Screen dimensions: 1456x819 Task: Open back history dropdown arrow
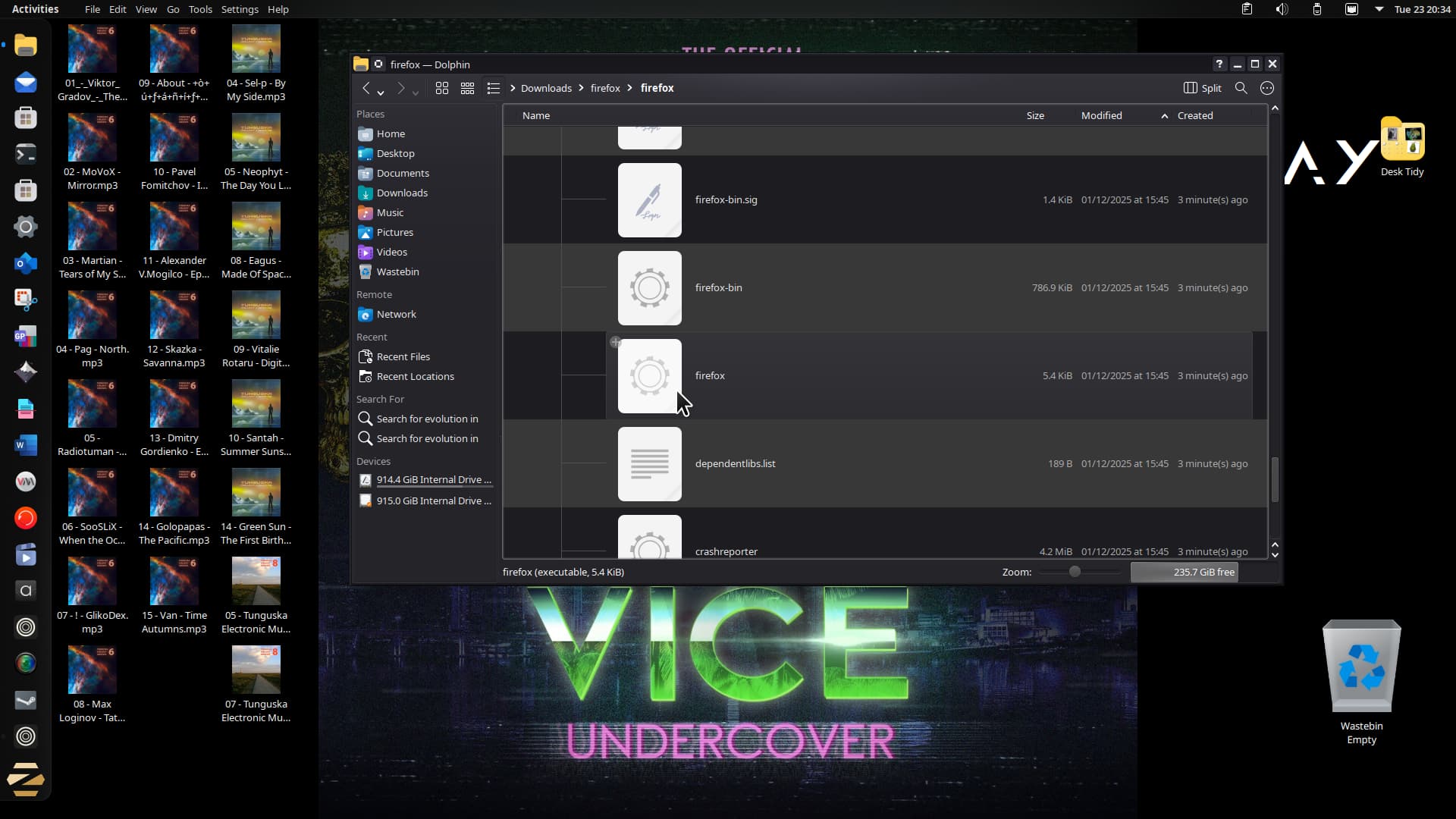click(381, 92)
